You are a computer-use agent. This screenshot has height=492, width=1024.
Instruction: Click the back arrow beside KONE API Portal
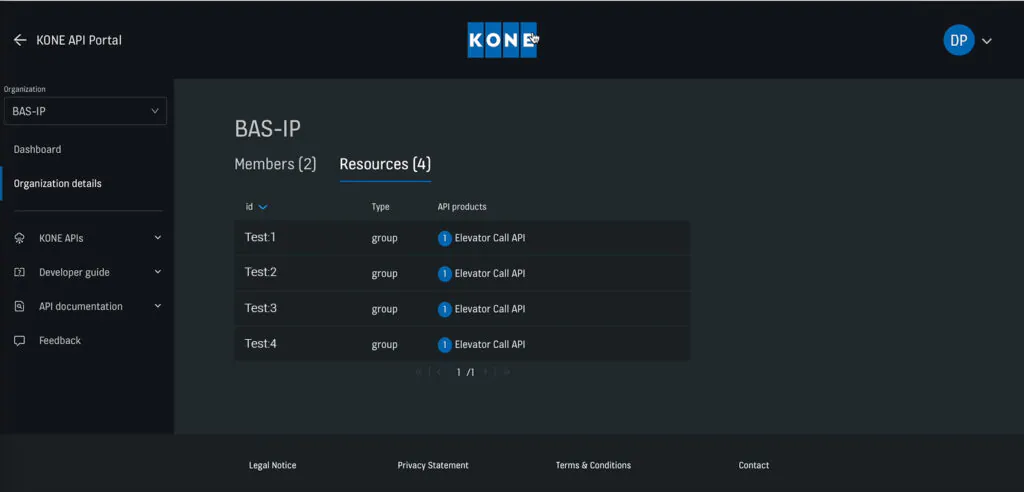point(20,40)
